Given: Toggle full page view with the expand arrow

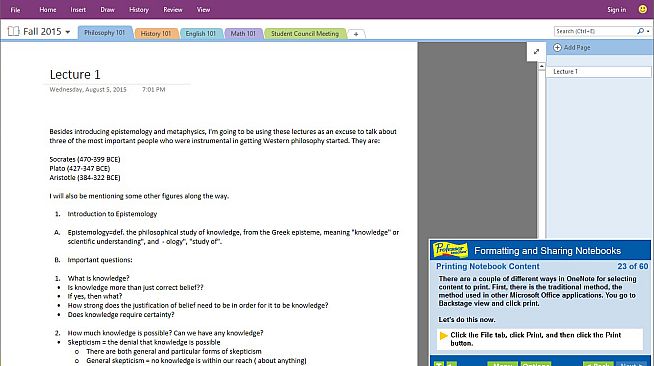Looking at the screenshot, I should [x=536, y=51].
